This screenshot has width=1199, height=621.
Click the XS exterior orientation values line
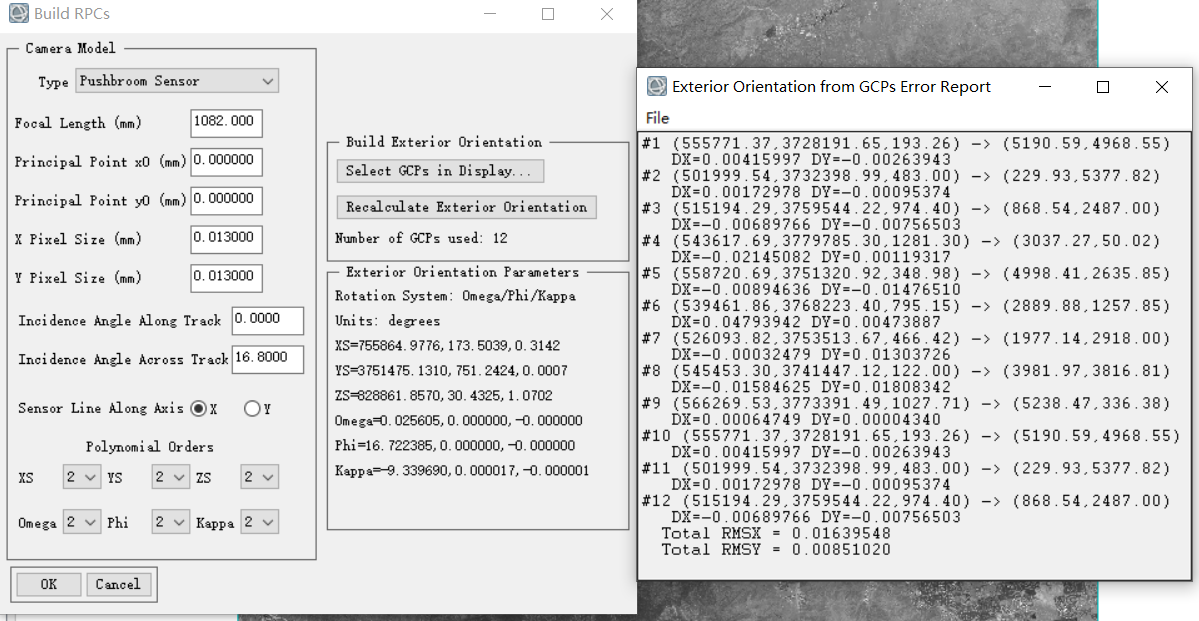coord(447,346)
